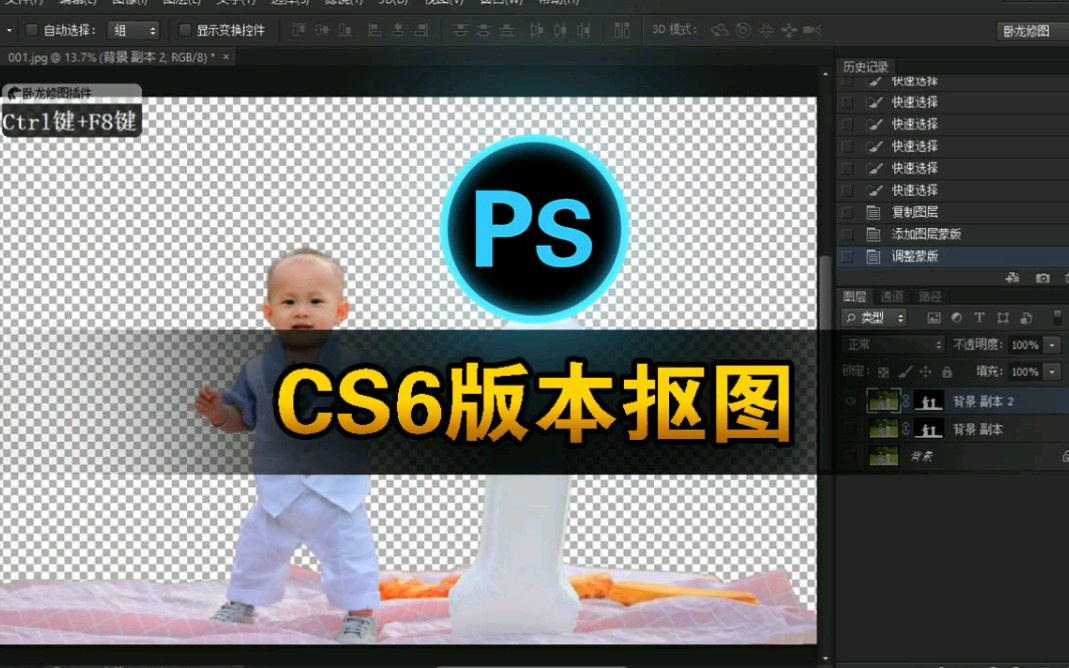Screen dimensions: 1069x668
Task: Select the 3D scale camera icon
Action: tap(812, 30)
